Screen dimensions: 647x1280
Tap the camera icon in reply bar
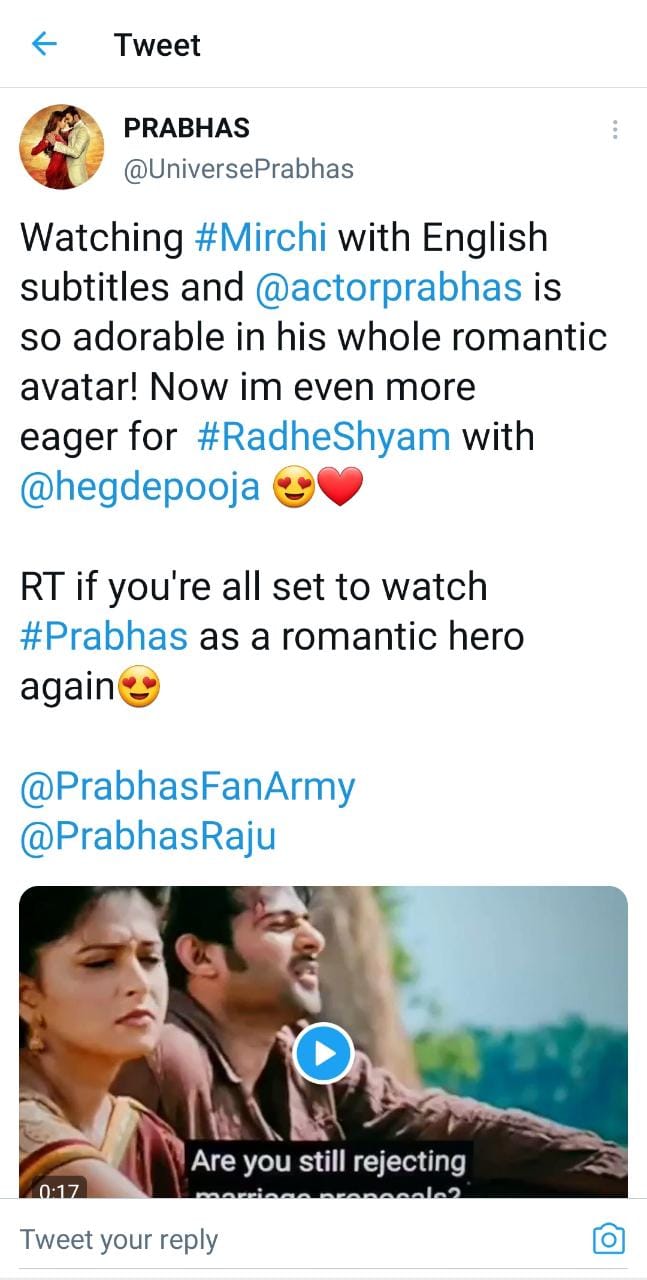pyautogui.click(x=608, y=1239)
